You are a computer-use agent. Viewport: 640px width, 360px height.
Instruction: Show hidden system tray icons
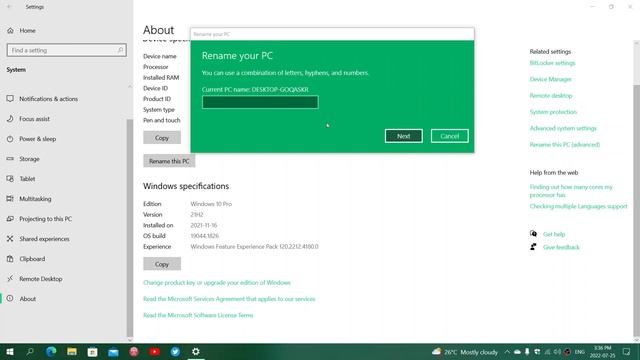[x=507, y=352]
